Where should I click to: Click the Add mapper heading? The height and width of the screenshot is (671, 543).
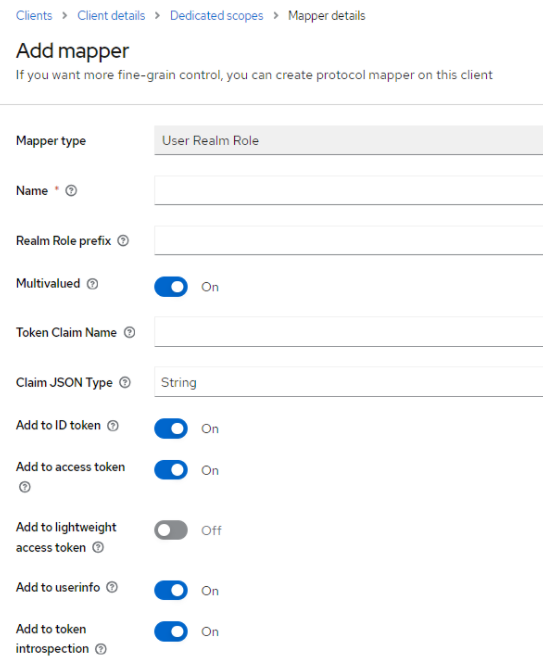pyautogui.click(x=72, y=51)
